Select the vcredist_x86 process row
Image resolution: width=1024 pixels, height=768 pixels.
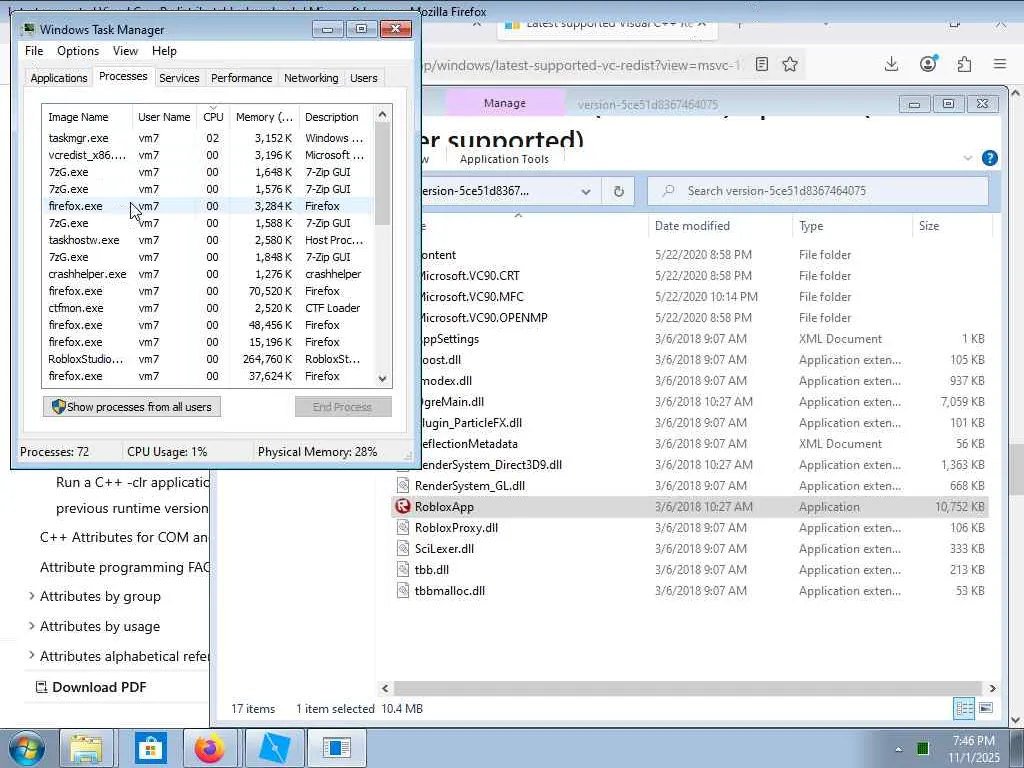click(208, 155)
